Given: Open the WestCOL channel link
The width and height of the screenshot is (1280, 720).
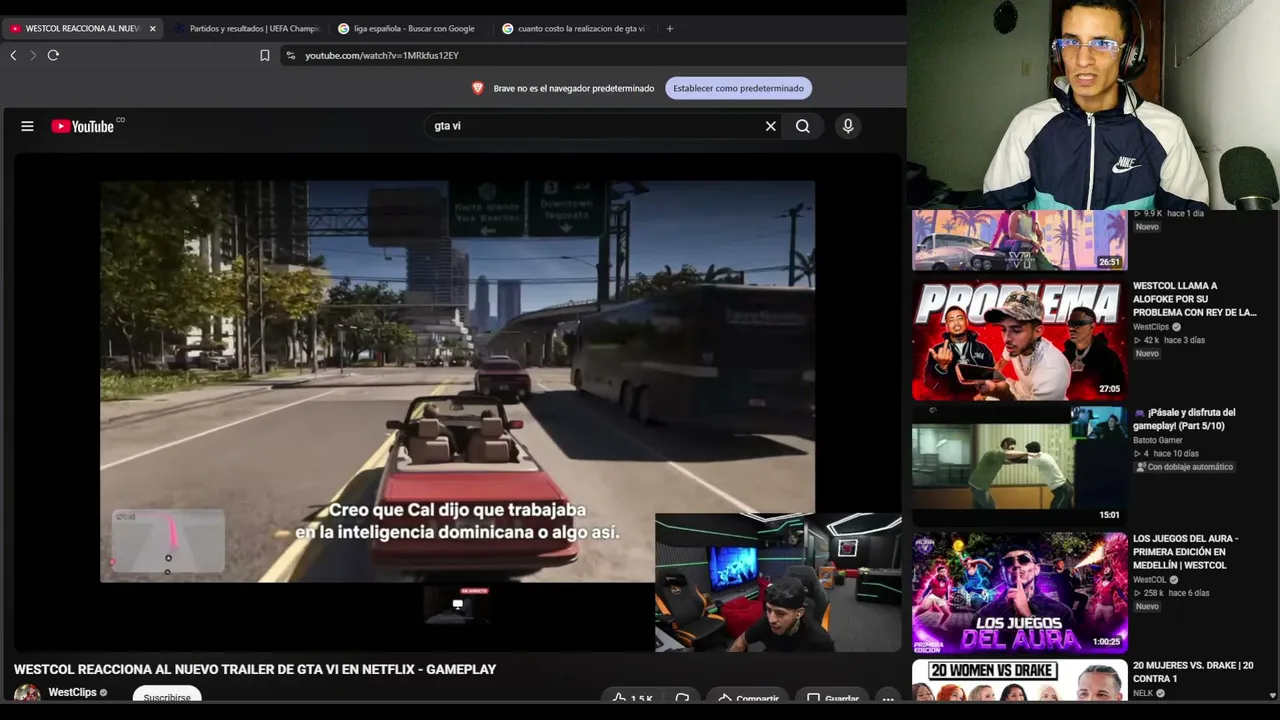Looking at the screenshot, I should 1149,580.
